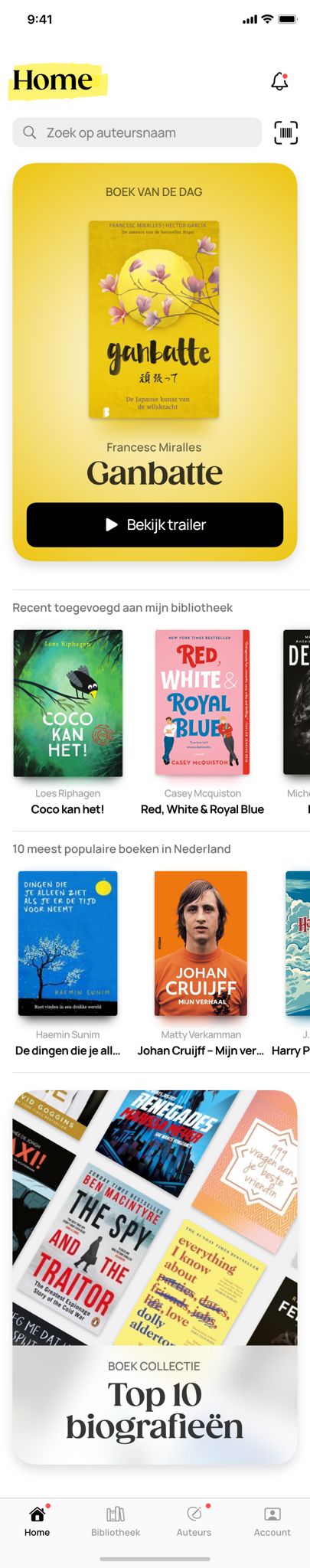Switch to the Auteurs tab label
The image size is (310, 1568).
pos(194,1532)
